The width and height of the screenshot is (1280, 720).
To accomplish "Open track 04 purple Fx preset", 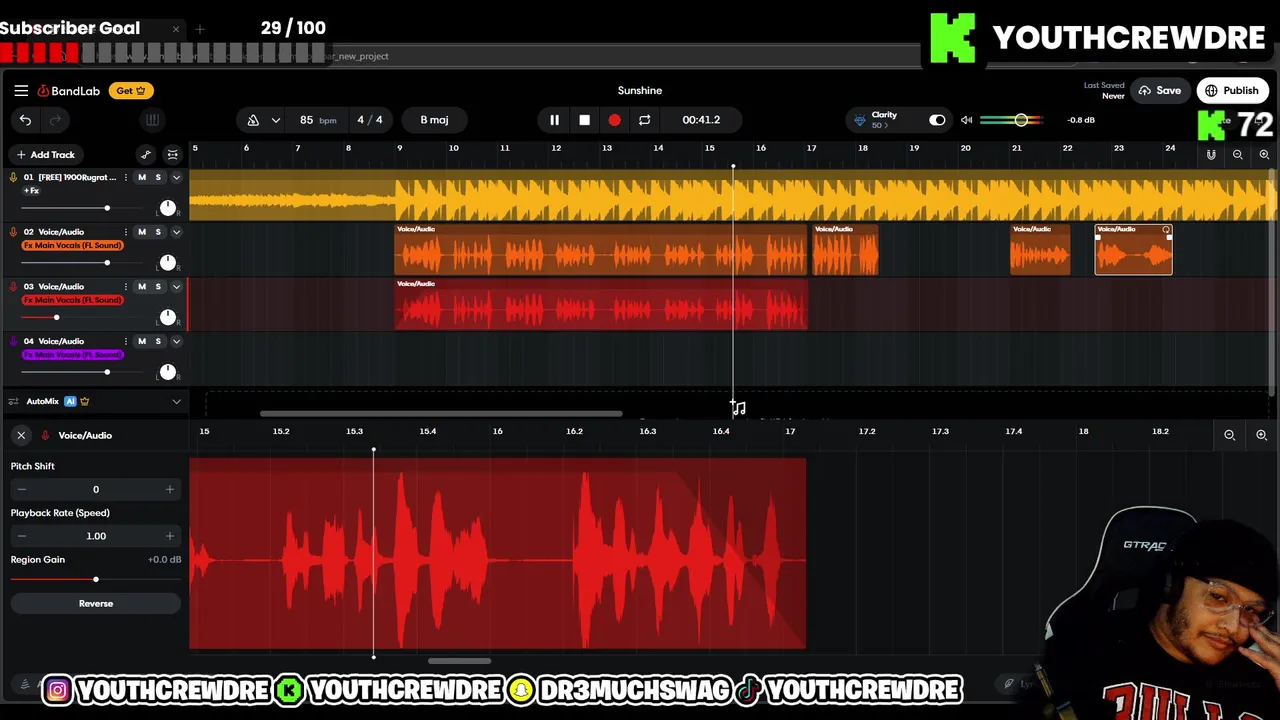I will coord(72,355).
